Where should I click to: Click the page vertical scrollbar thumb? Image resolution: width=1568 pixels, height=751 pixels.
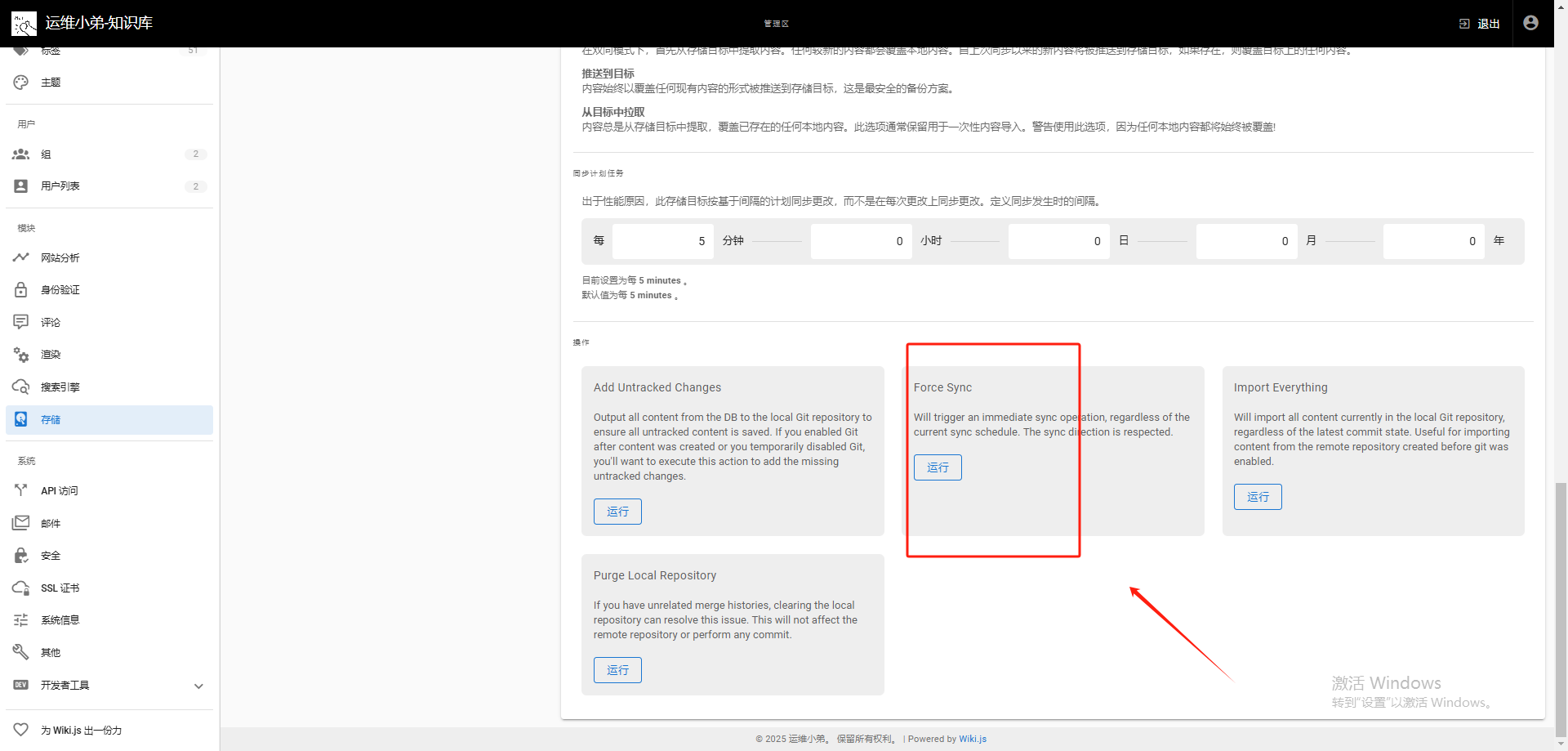1561,610
